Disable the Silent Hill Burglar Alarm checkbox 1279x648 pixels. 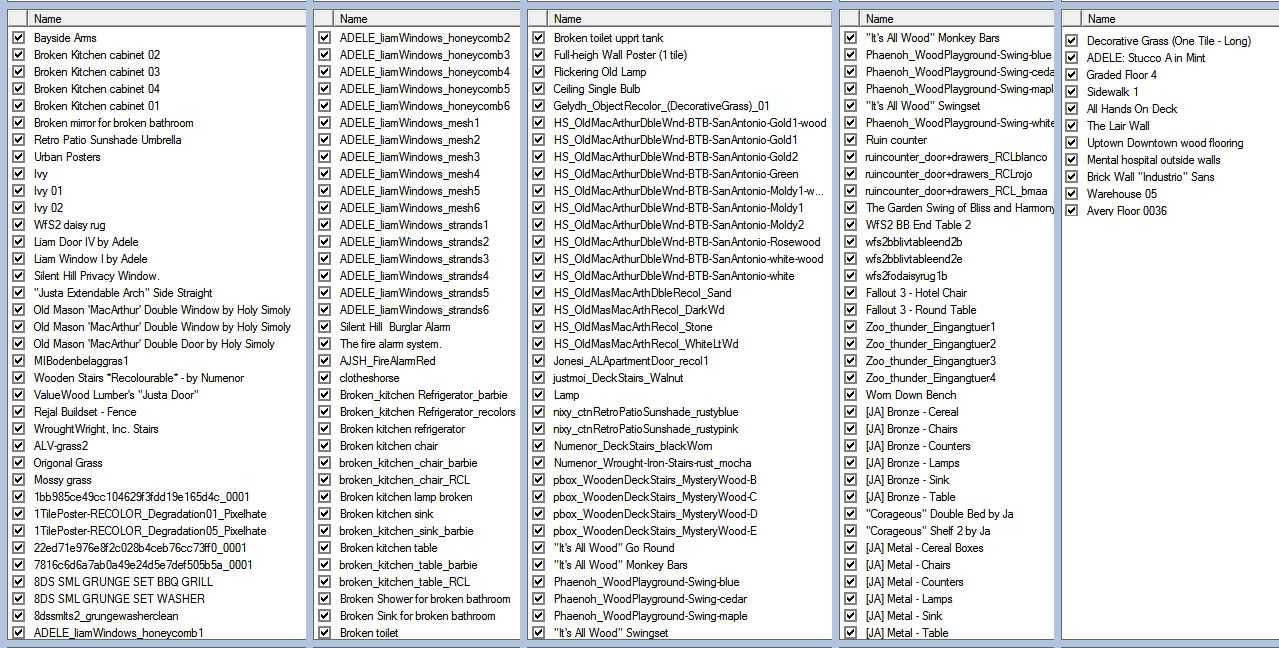325,327
